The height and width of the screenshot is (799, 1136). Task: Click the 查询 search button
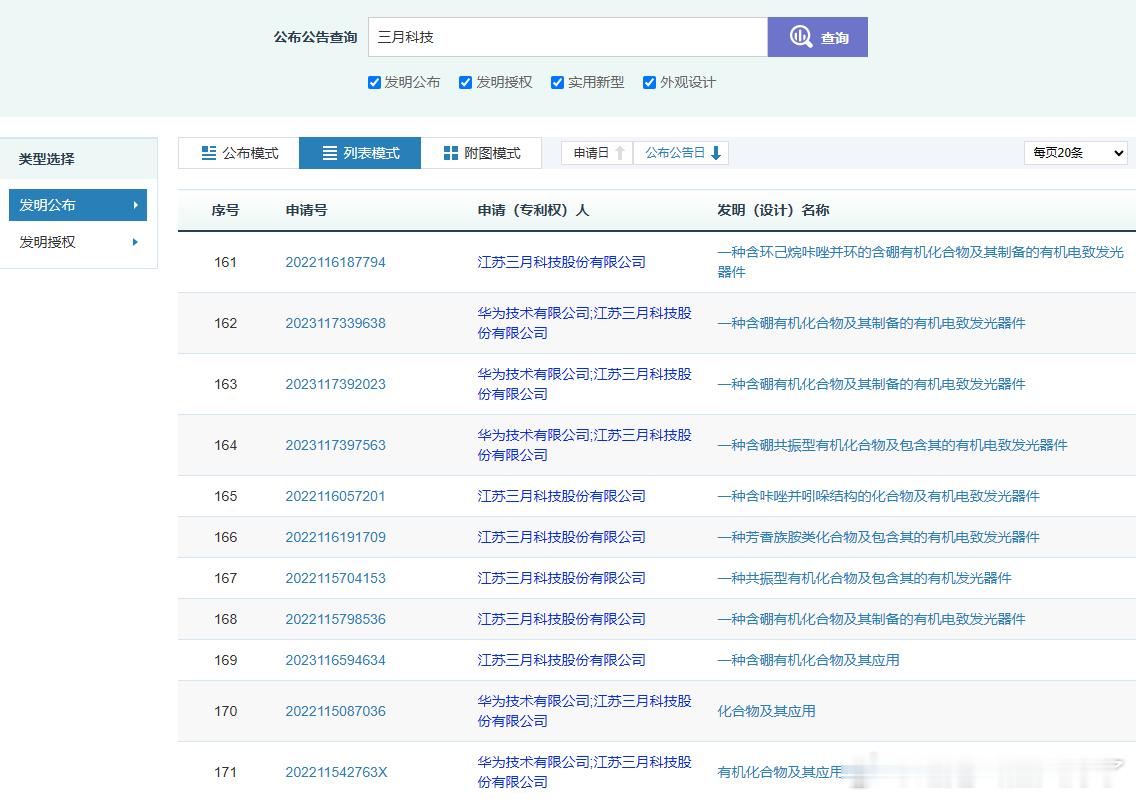817,37
